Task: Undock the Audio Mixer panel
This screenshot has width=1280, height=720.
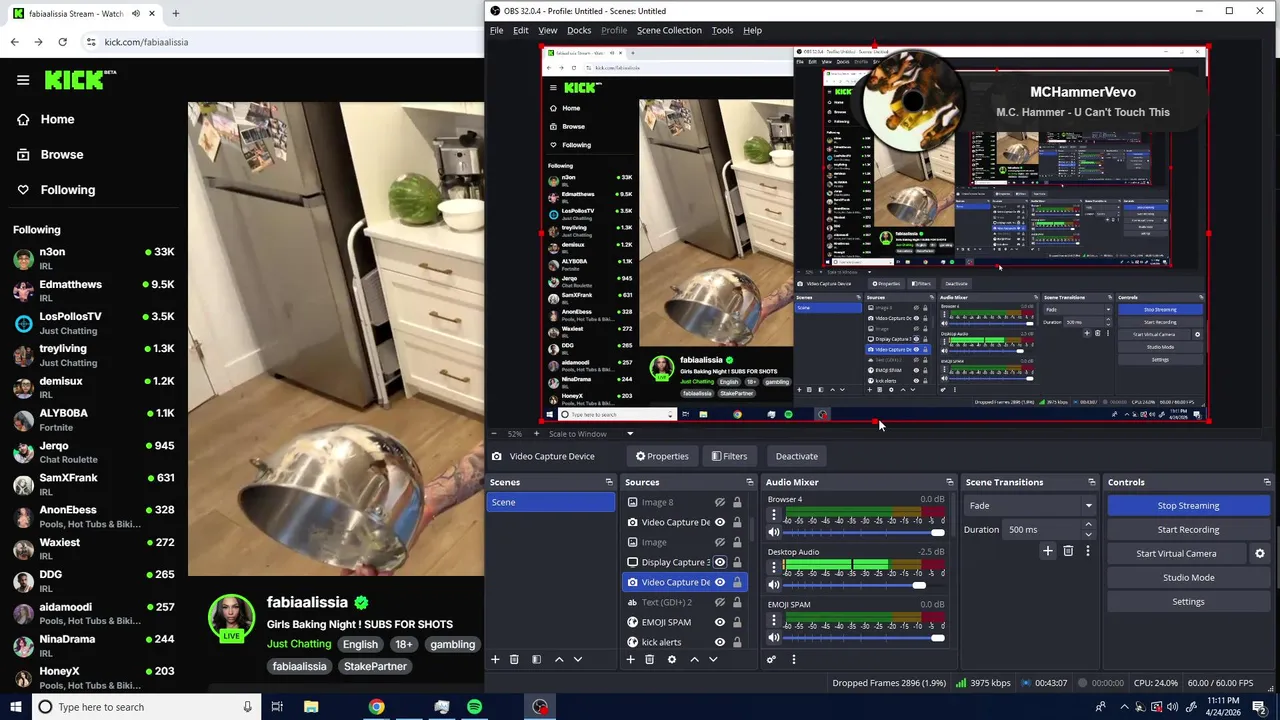Action: (x=949, y=482)
